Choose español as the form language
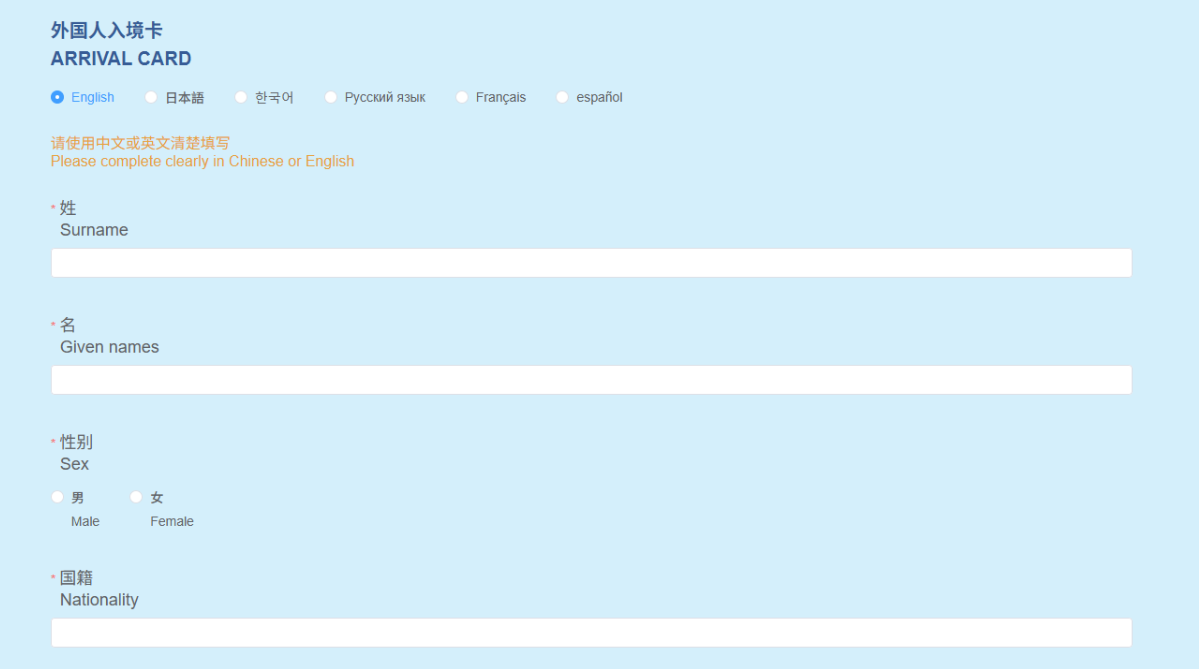Screen dimensions: 1199x669 562,97
